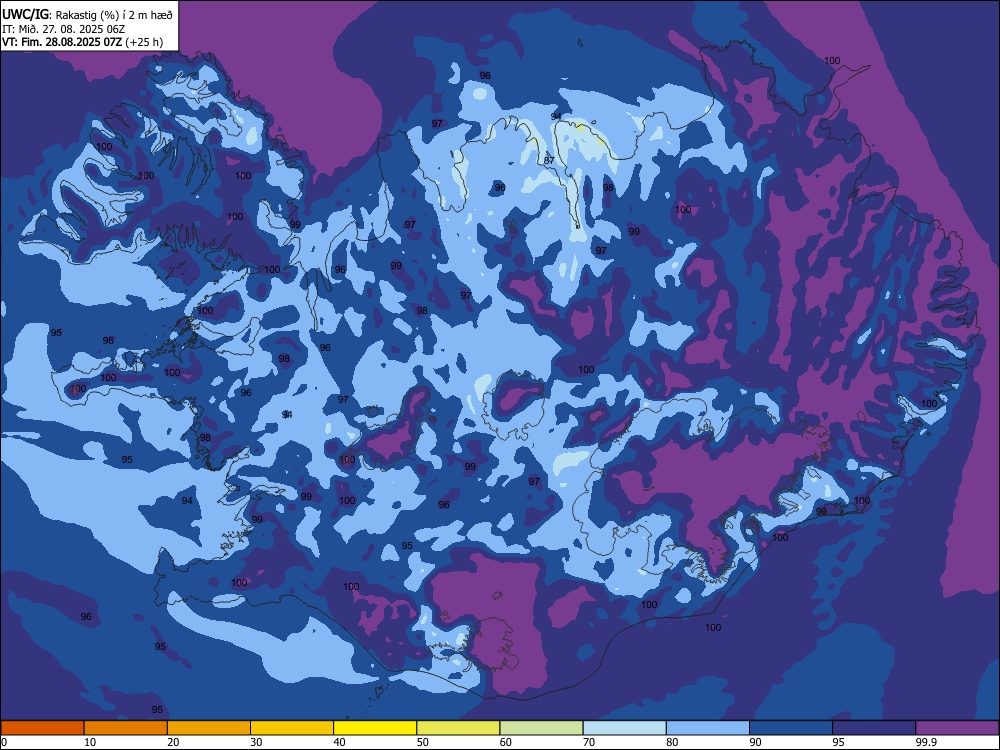Select the '0' tick label on the color scale
1000x750 pixels.
(4, 742)
